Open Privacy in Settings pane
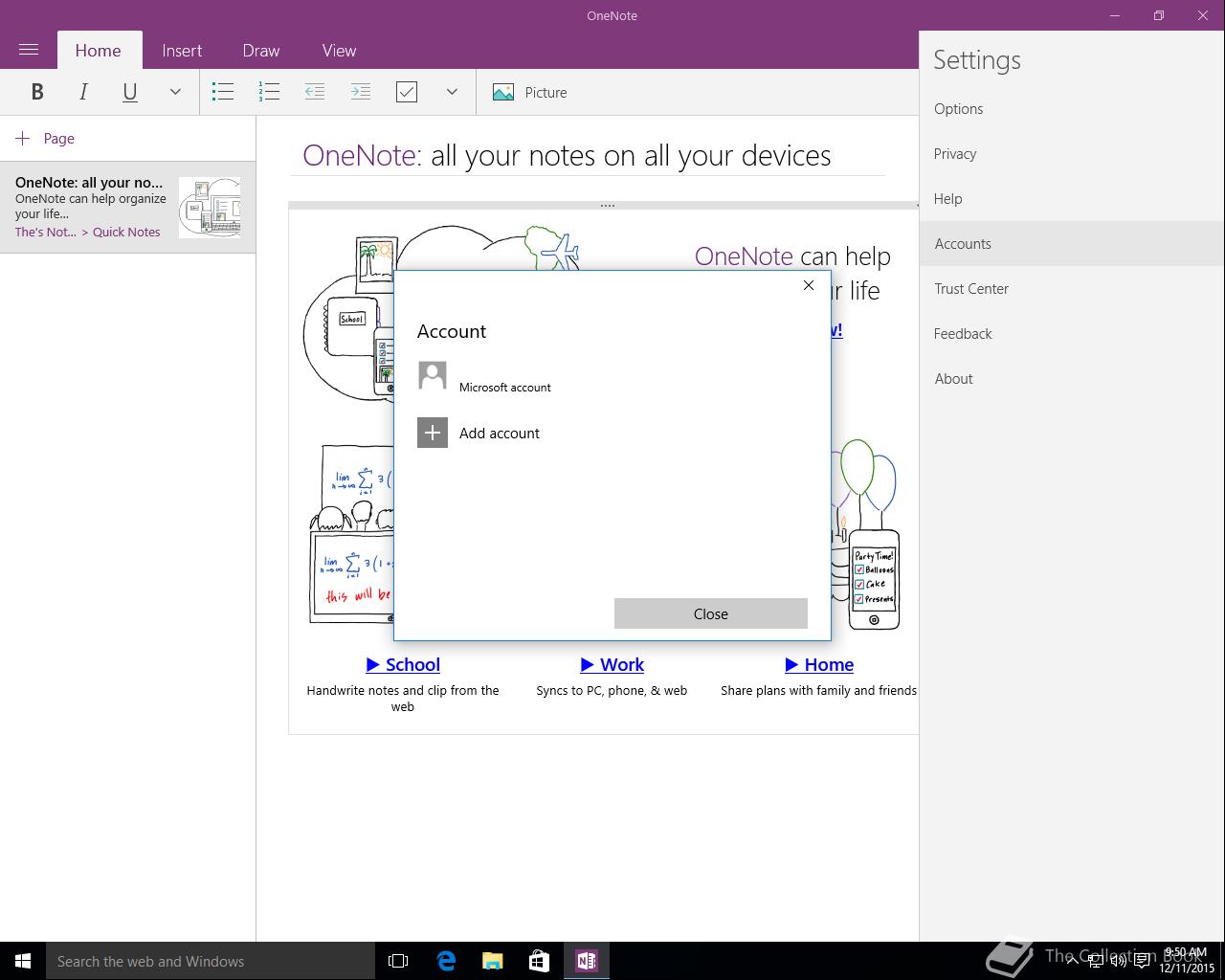This screenshot has width=1225, height=980. tap(1072, 154)
